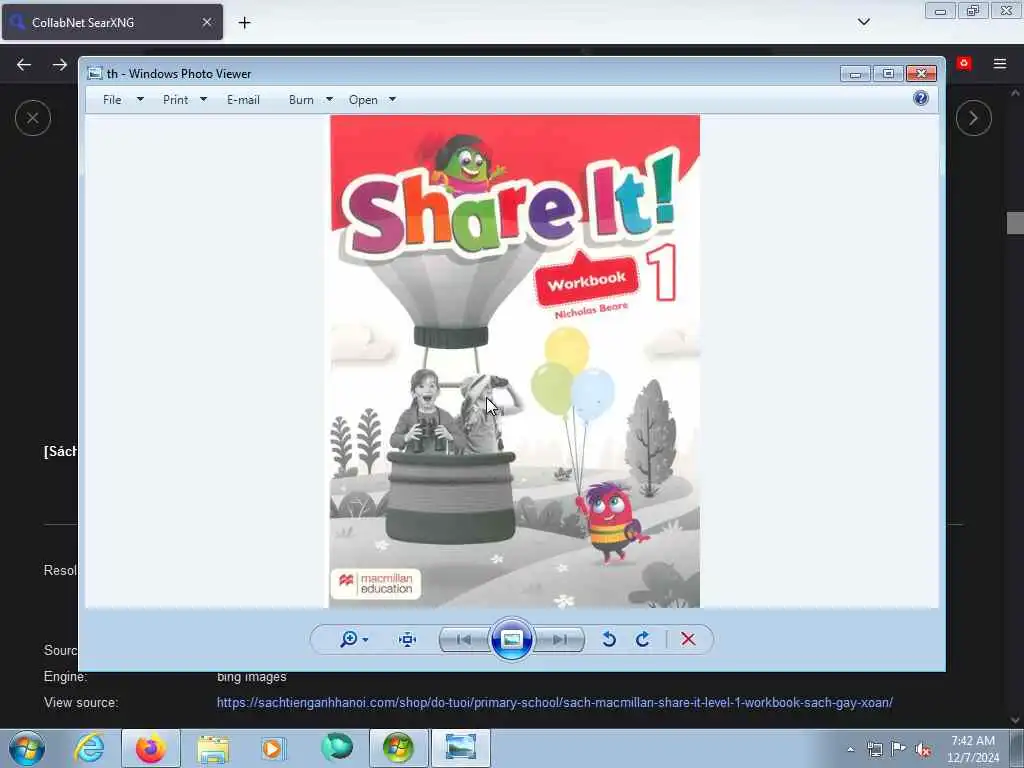Go to the next photo
The width and height of the screenshot is (1024, 768).
(x=560, y=639)
